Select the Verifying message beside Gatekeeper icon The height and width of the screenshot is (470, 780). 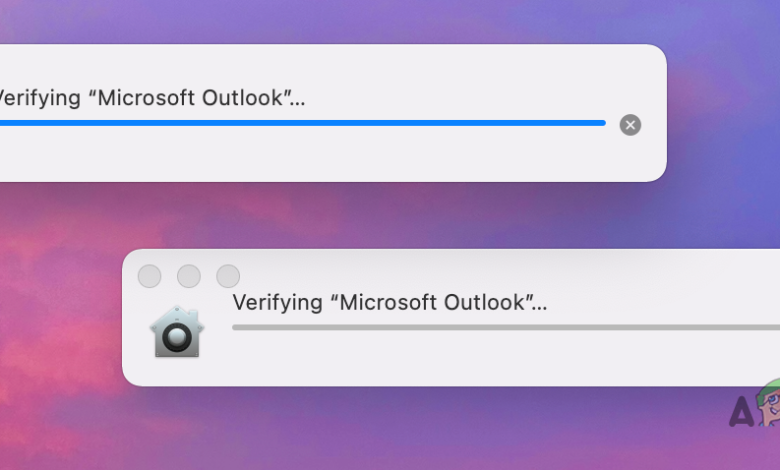[x=390, y=302]
